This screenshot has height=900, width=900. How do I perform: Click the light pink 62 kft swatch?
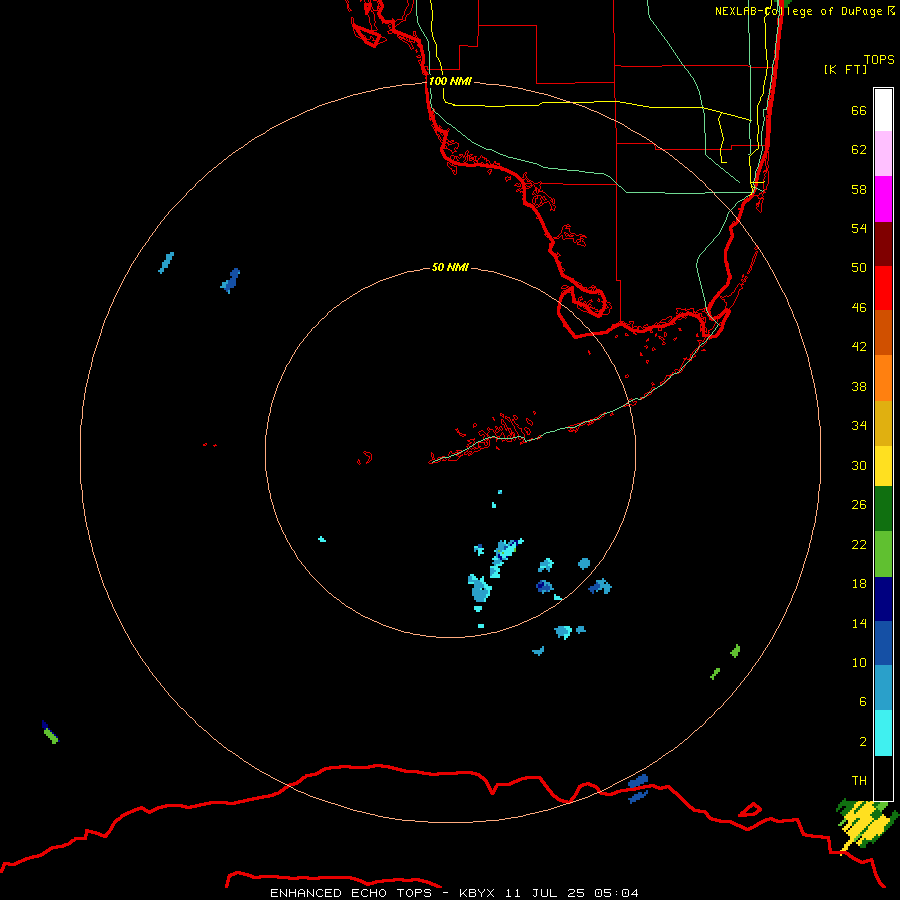click(x=883, y=154)
